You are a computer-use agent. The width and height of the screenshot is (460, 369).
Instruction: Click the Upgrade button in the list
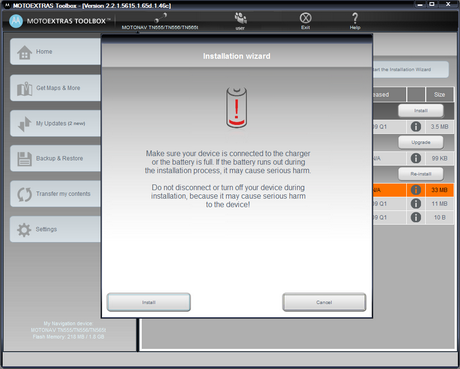point(421,142)
